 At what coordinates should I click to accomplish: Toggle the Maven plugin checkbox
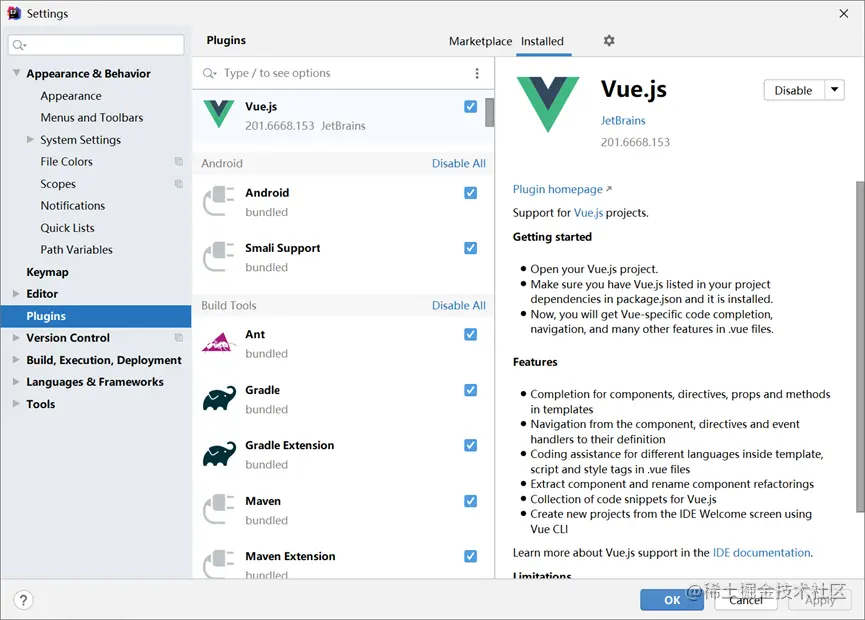coord(471,501)
